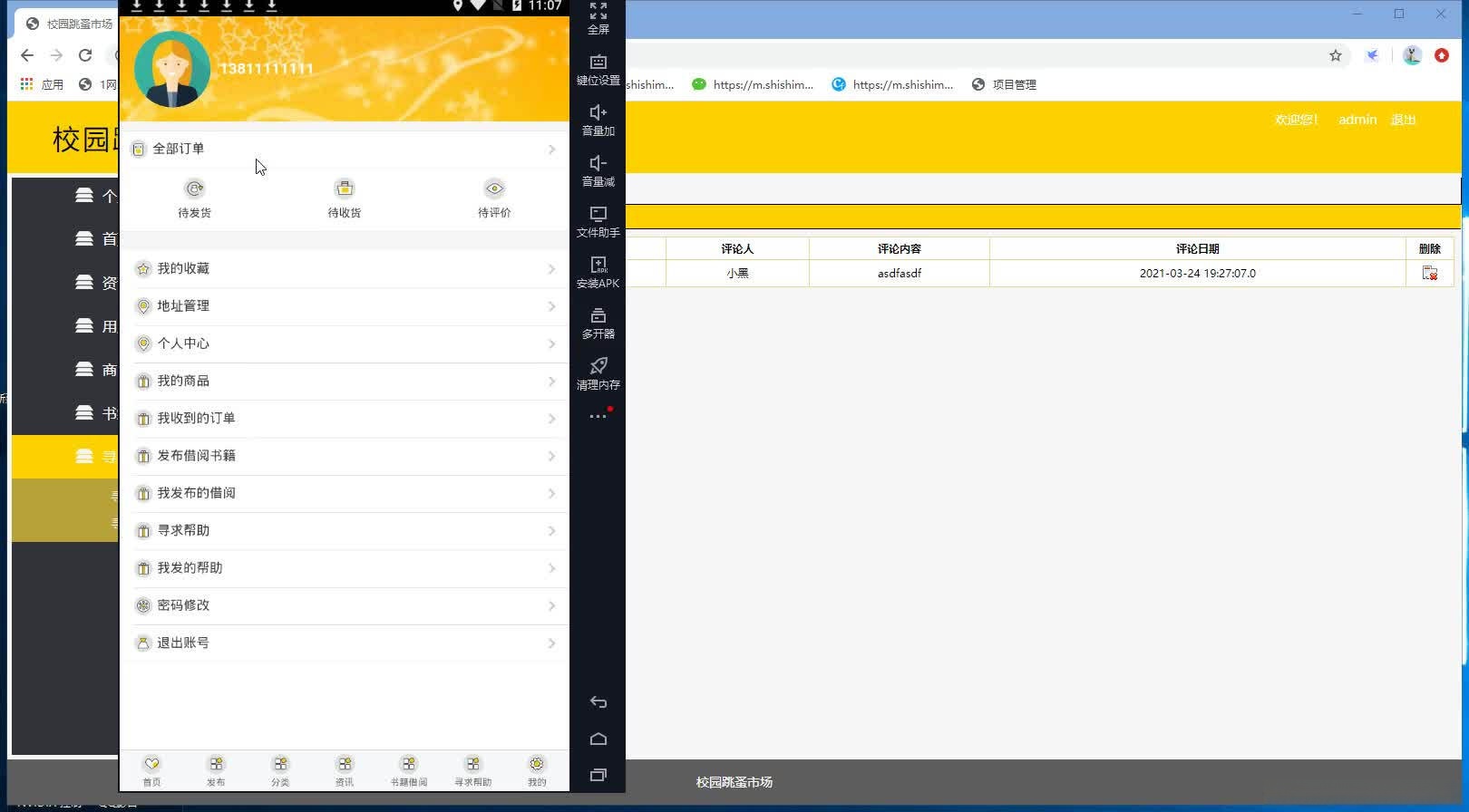Open 我发的帮助 in the profile list
This screenshot has height=812, width=1469.
point(345,568)
